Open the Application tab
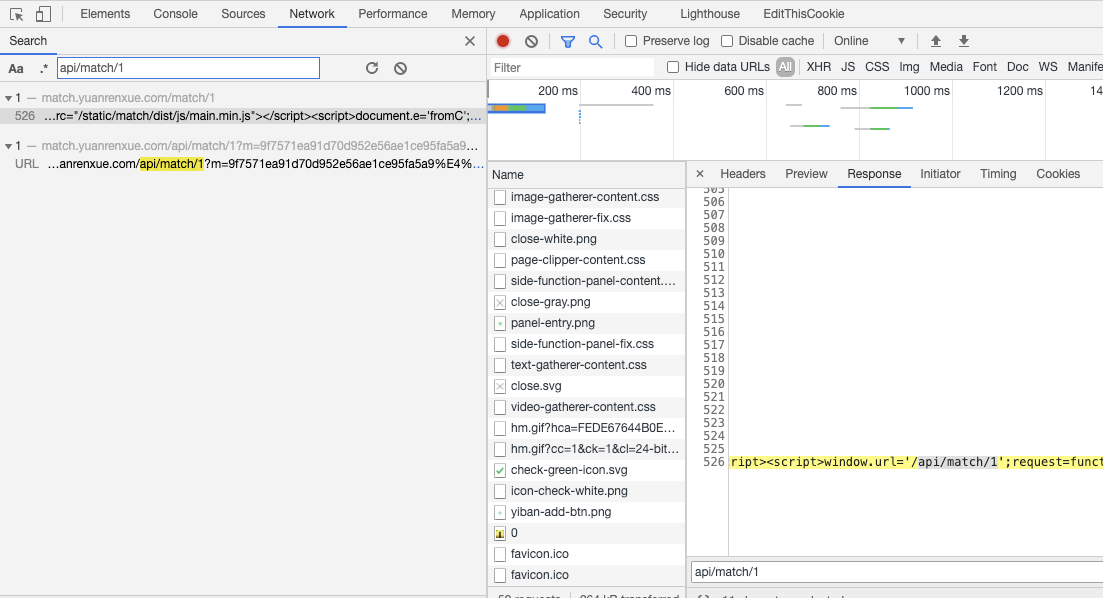This screenshot has width=1103, height=598. (x=549, y=13)
